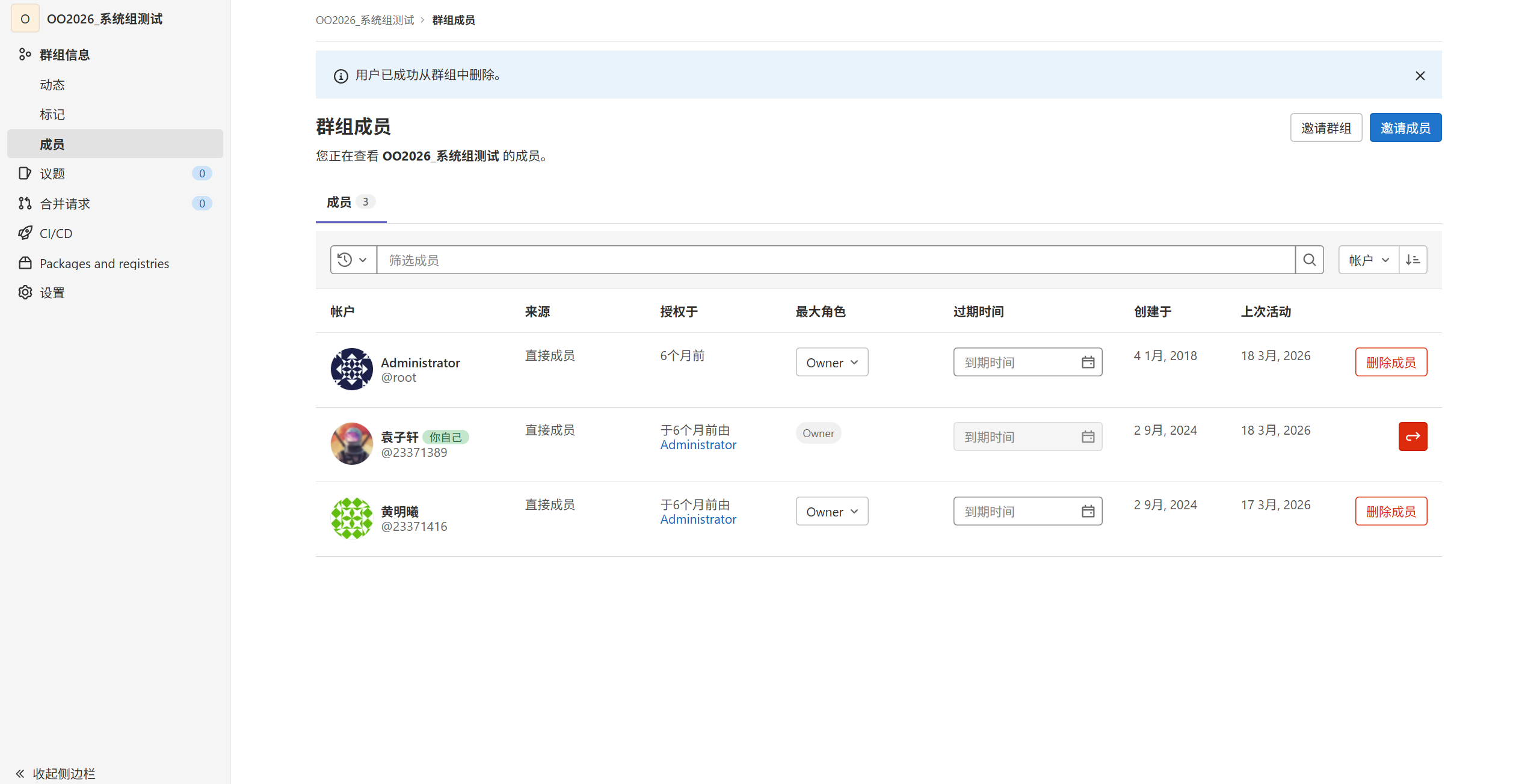Click the blue 邀请成员 button

[1405, 127]
